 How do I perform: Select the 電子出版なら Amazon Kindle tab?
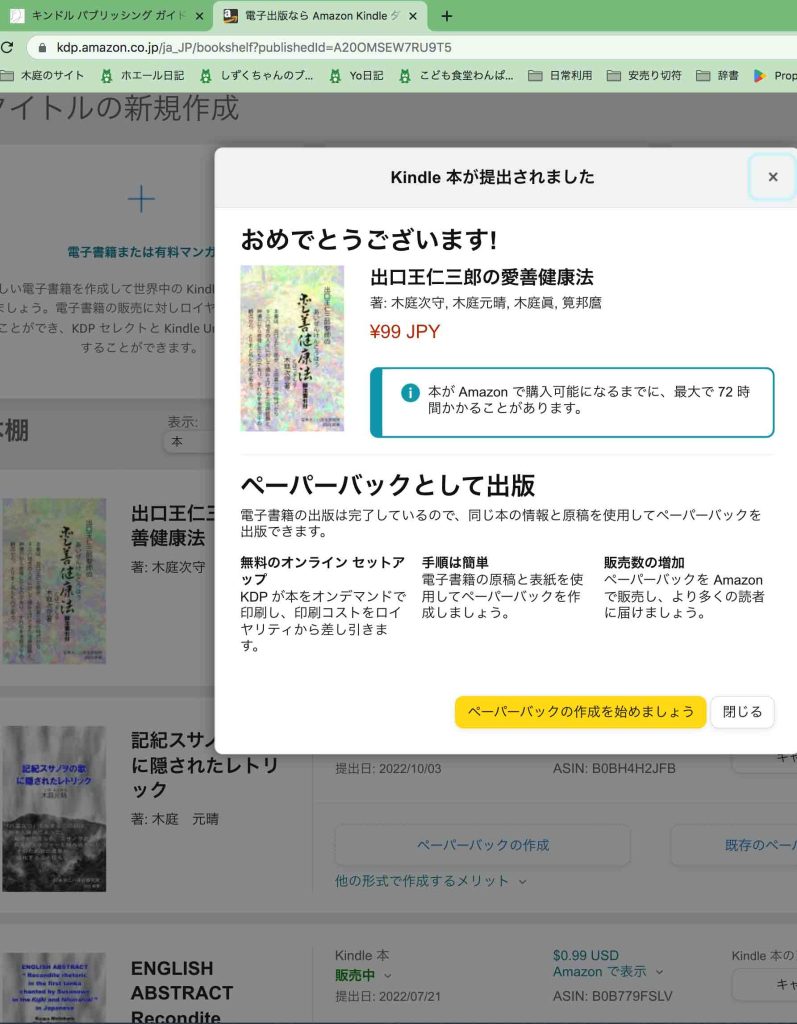coord(321,16)
